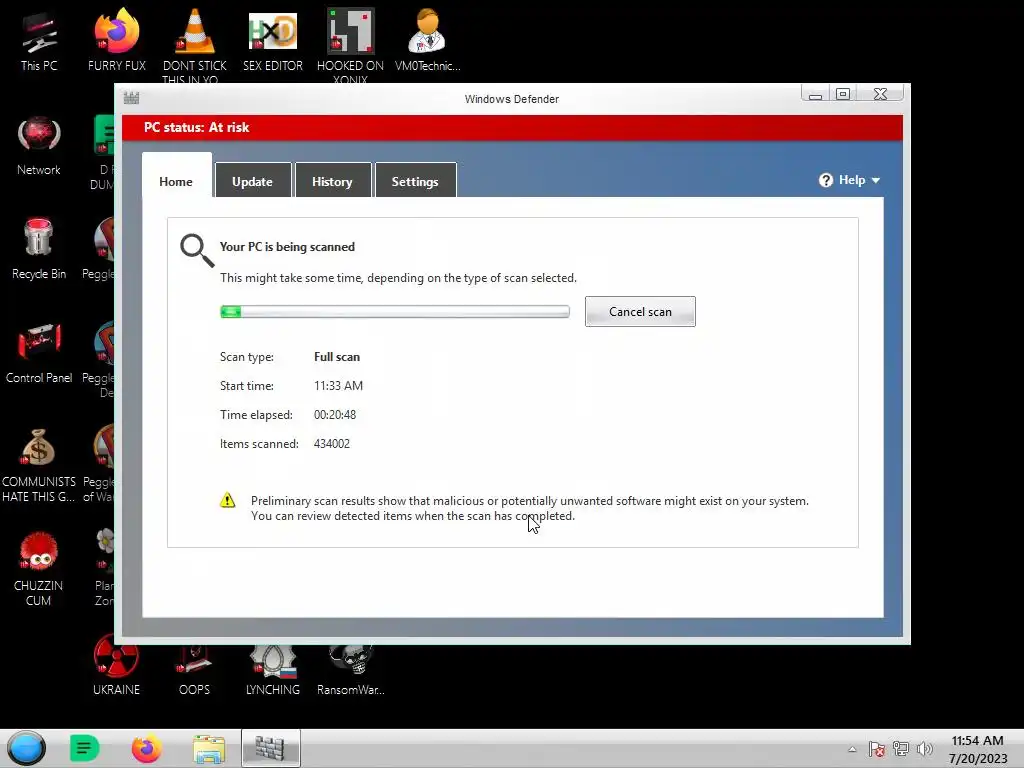Click the 7/20/2023 date in taskbar
This screenshot has width=1024, height=768.
978,758
